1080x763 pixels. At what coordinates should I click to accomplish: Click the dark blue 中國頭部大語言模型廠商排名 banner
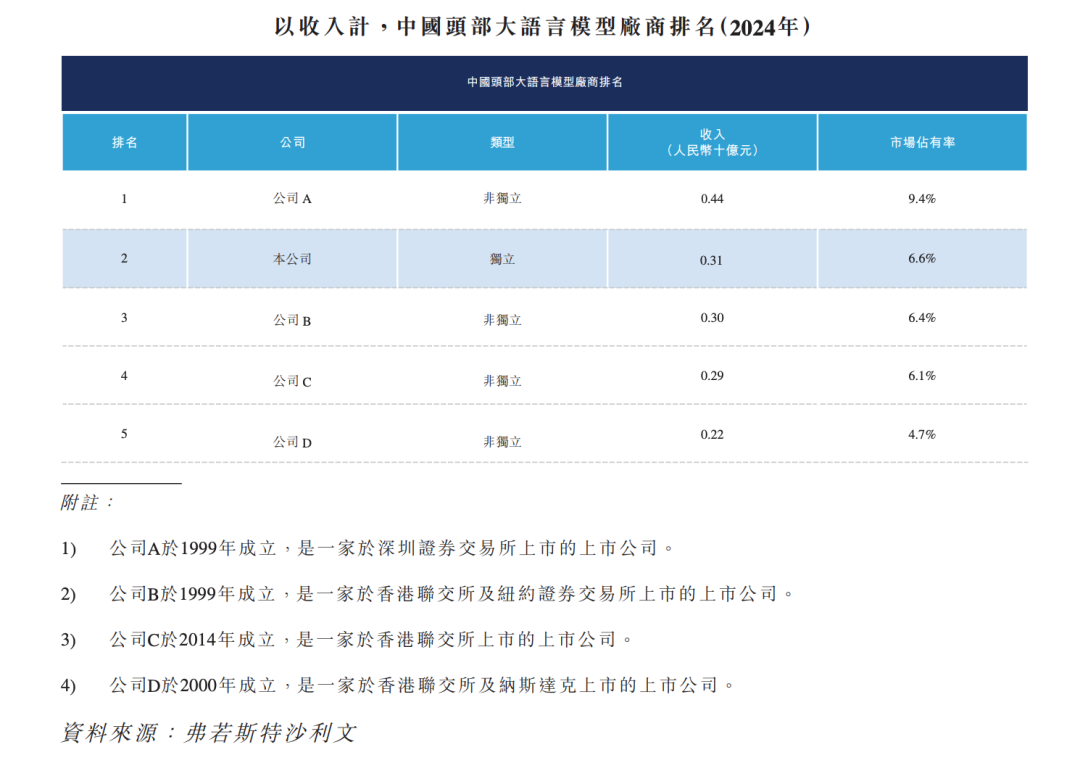tap(544, 83)
